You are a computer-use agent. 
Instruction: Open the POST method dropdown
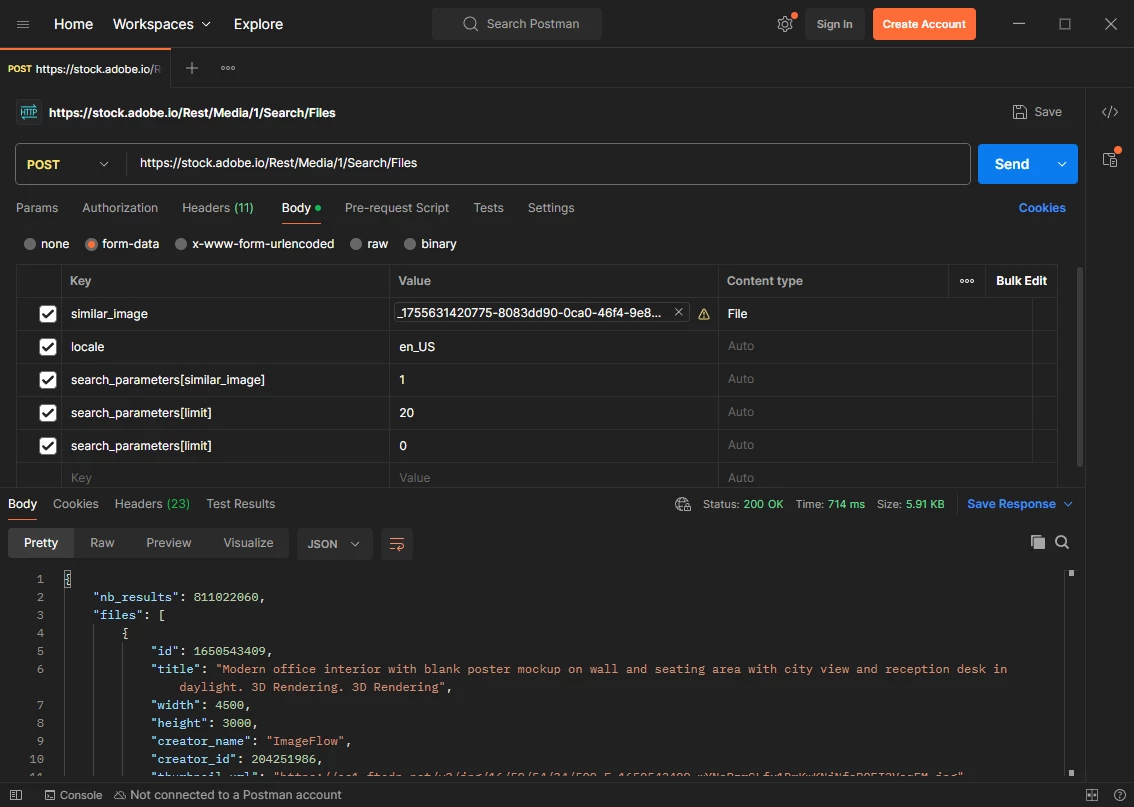[68, 164]
